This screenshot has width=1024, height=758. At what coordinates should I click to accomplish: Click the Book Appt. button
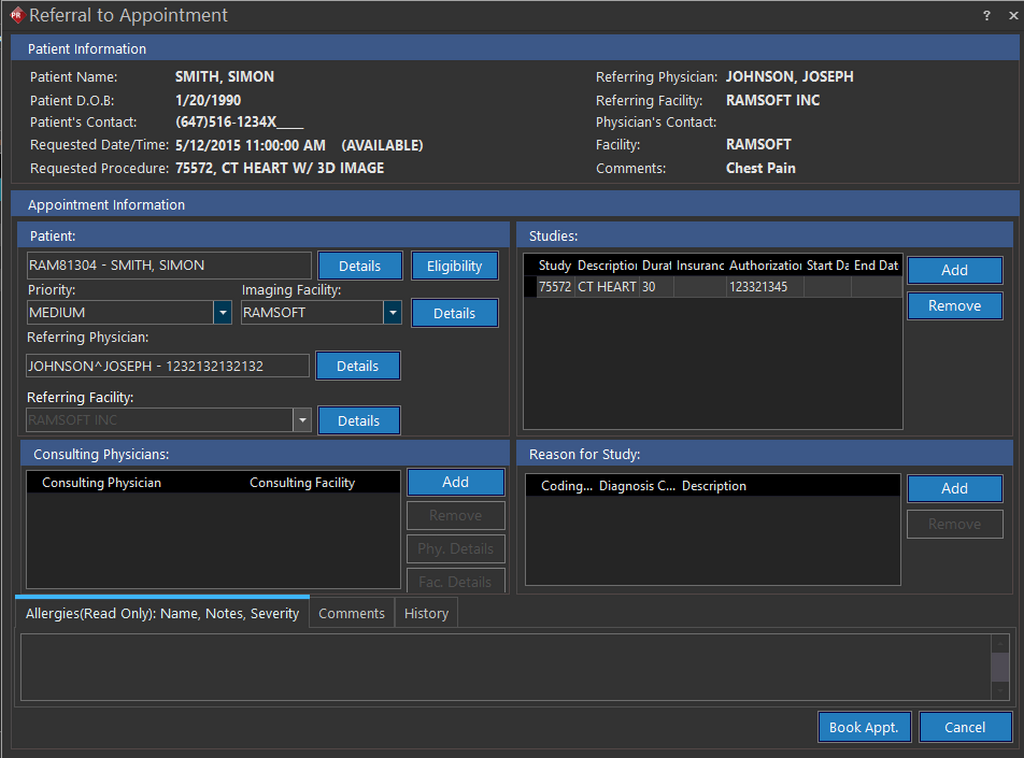[x=864, y=727]
